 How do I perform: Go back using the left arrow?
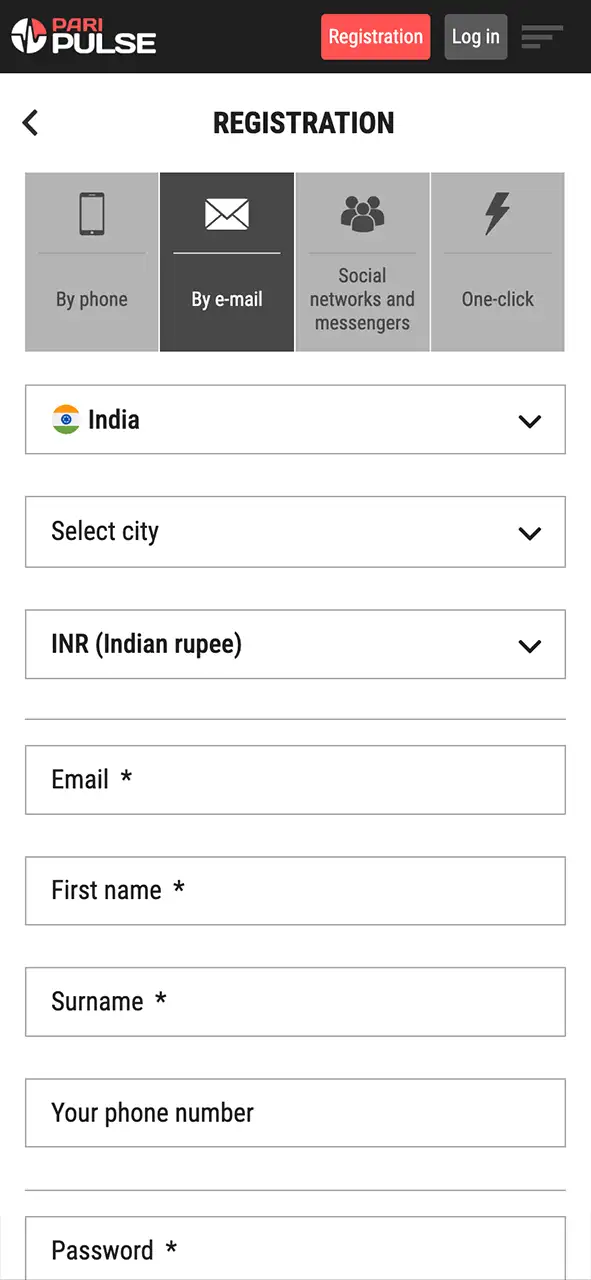coord(30,123)
